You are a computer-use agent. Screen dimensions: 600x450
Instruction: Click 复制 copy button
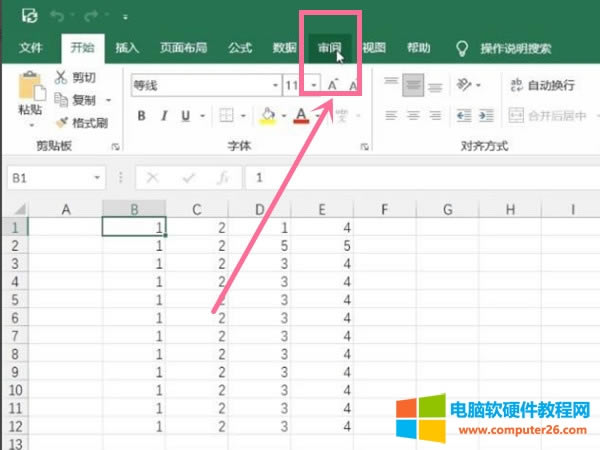(76, 100)
